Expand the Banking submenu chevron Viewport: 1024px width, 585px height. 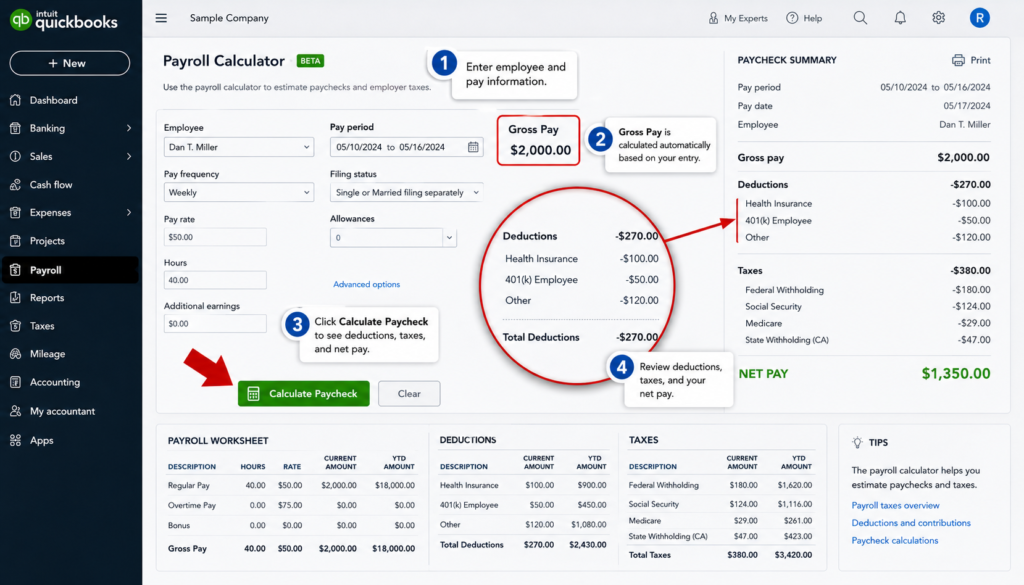click(x=129, y=128)
